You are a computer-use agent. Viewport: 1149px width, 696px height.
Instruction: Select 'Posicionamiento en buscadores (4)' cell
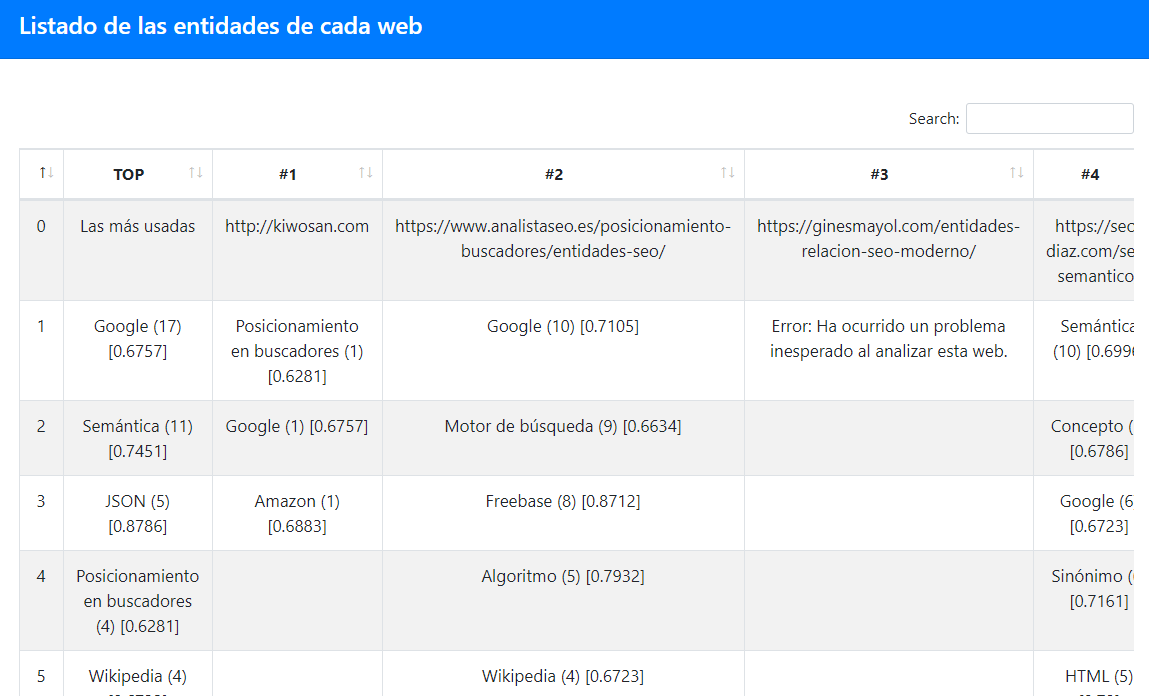[x=138, y=601]
